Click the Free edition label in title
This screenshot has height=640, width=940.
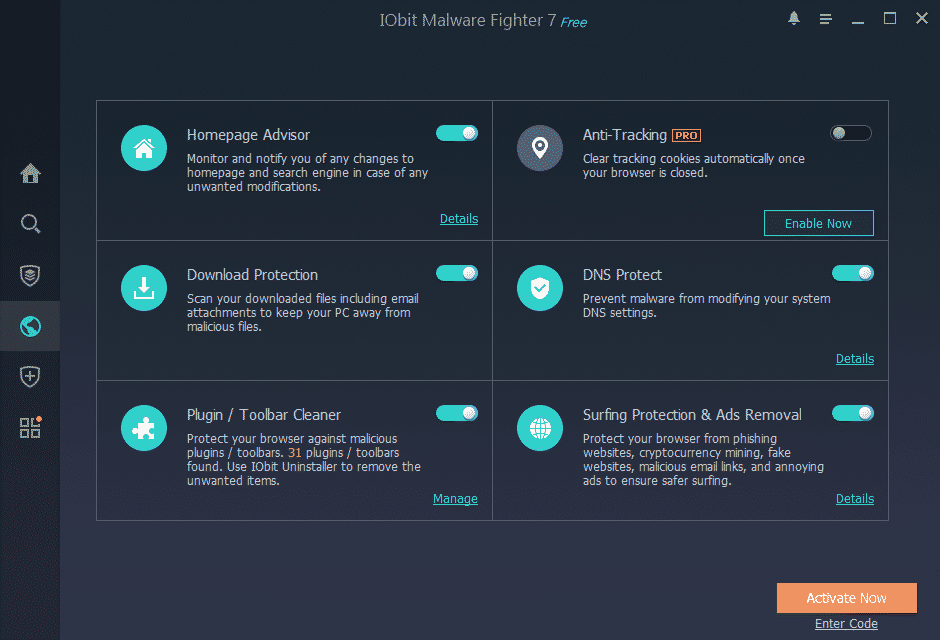click(x=574, y=23)
